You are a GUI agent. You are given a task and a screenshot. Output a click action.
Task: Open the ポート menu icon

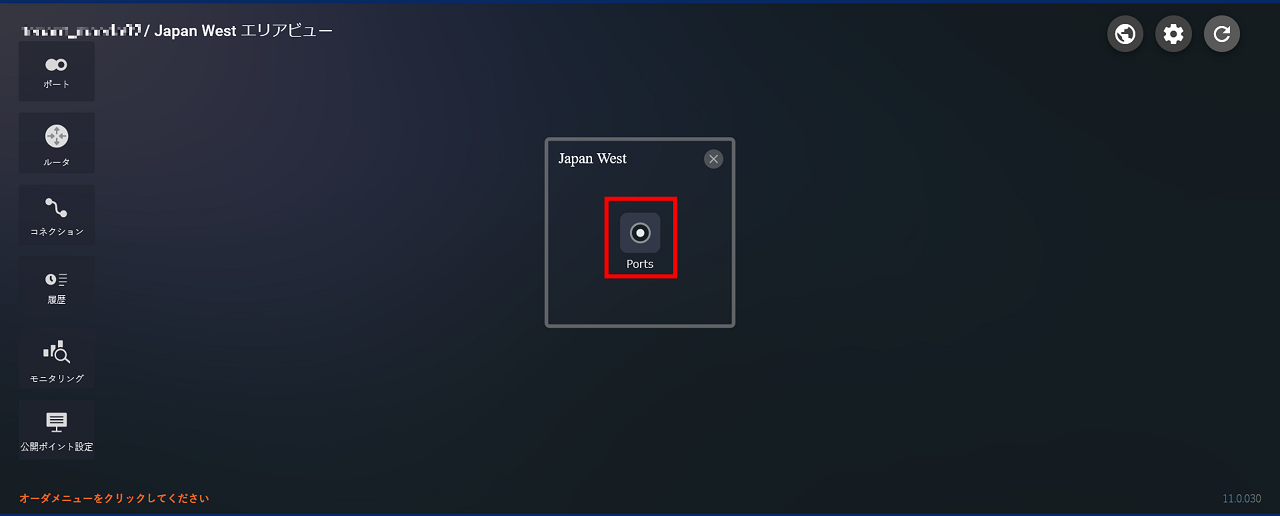(56, 65)
